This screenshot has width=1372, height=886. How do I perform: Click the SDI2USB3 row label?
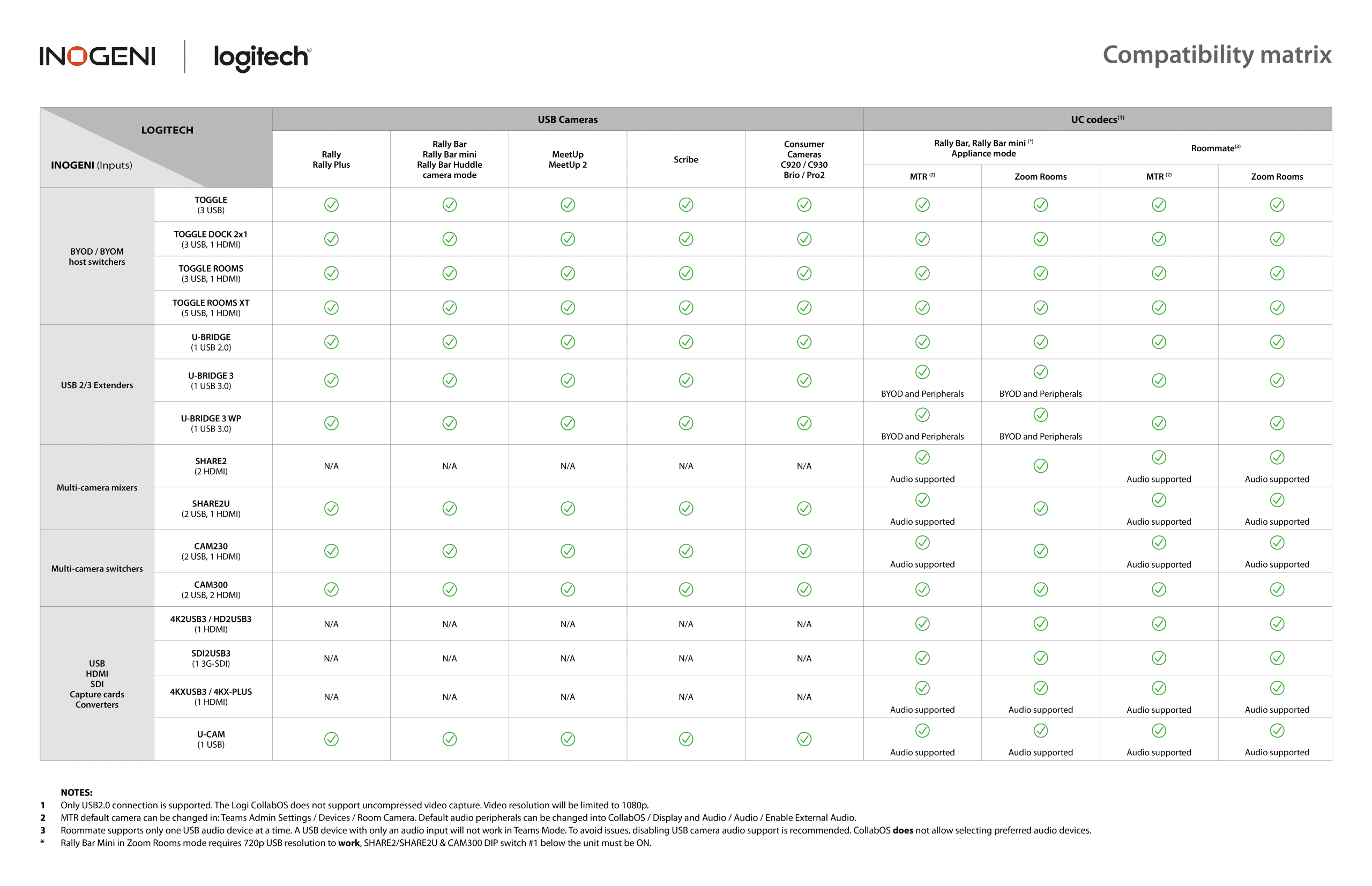(x=211, y=658)
